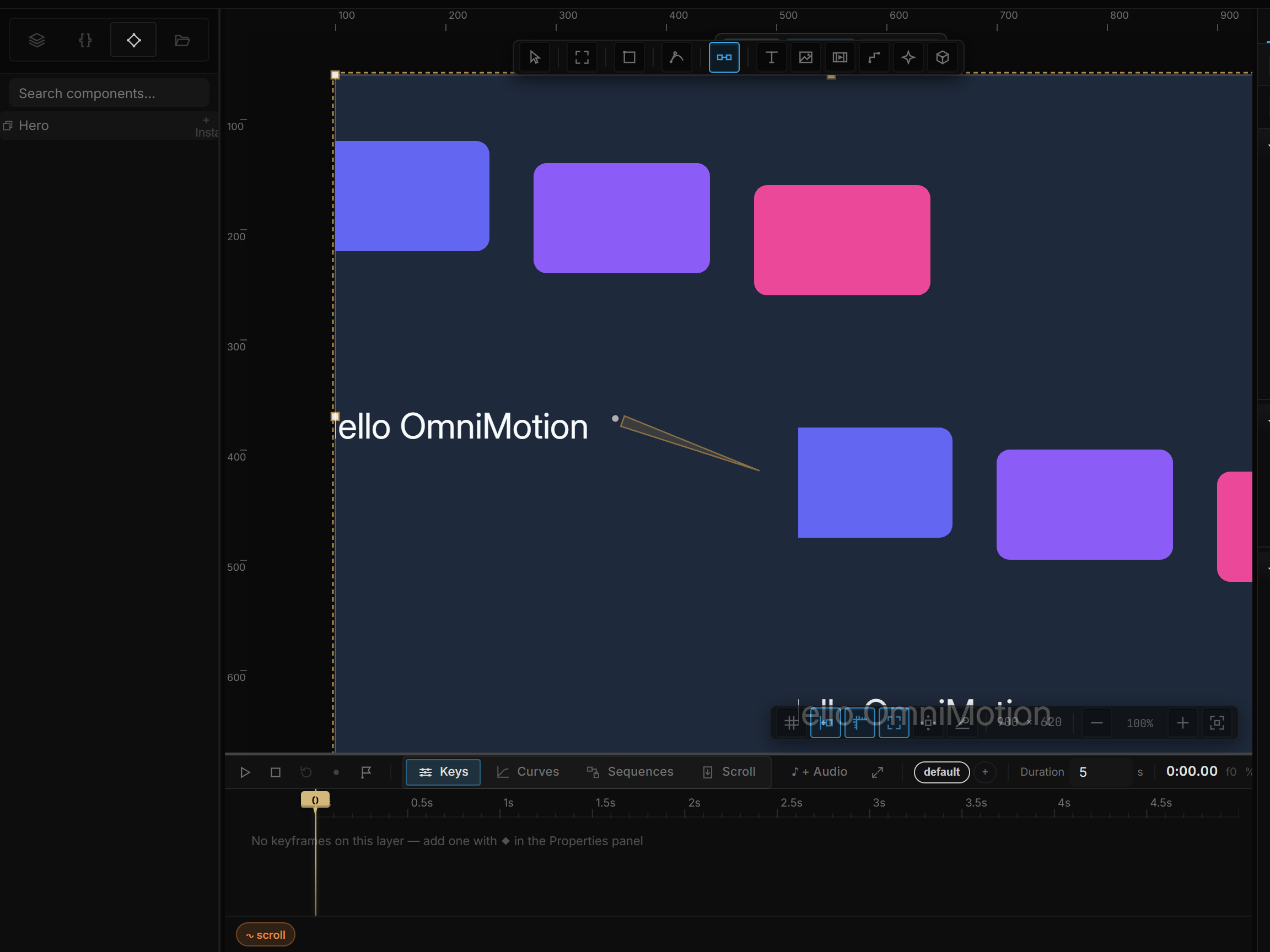Stop timeline playback
The height and width of the screenshot is (952, 1270).
pos(276,772)
